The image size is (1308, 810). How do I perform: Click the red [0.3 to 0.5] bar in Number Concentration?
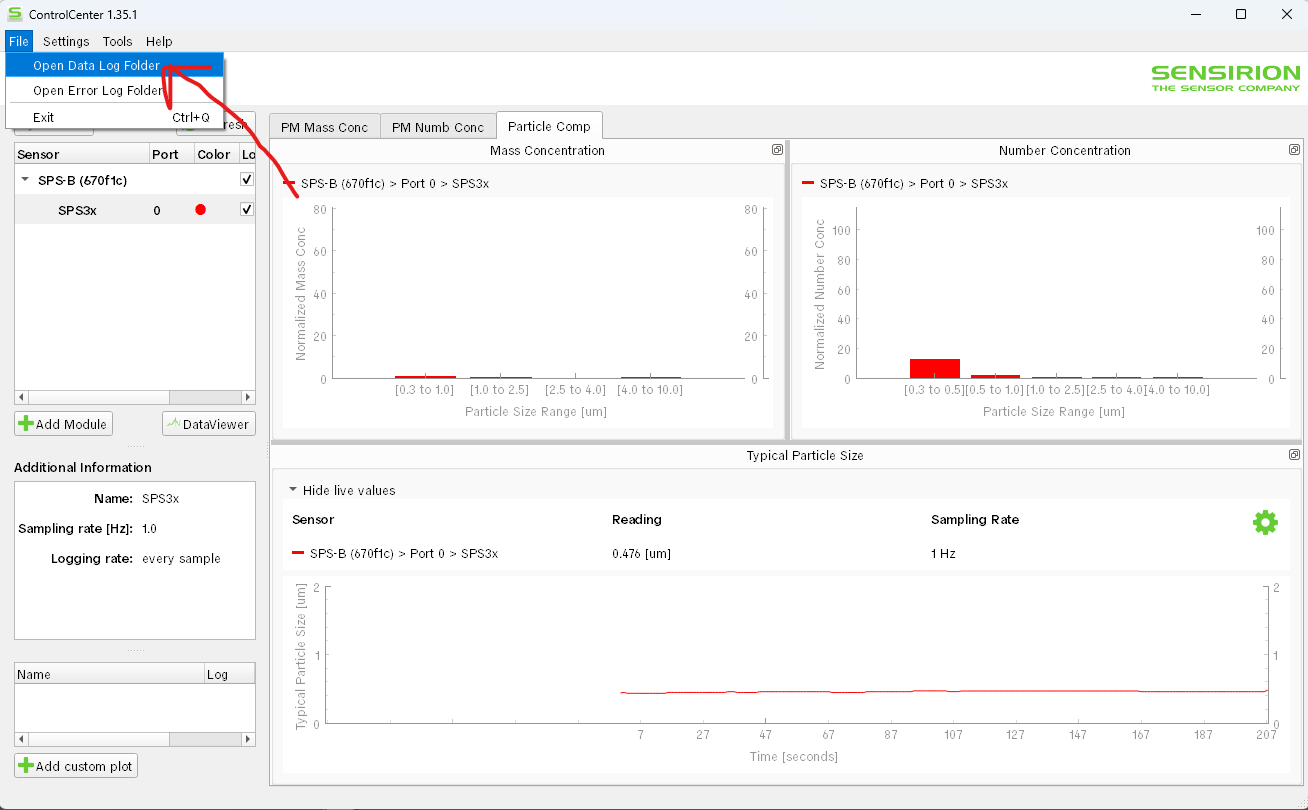pyautogui.click(x=934, y=368)
